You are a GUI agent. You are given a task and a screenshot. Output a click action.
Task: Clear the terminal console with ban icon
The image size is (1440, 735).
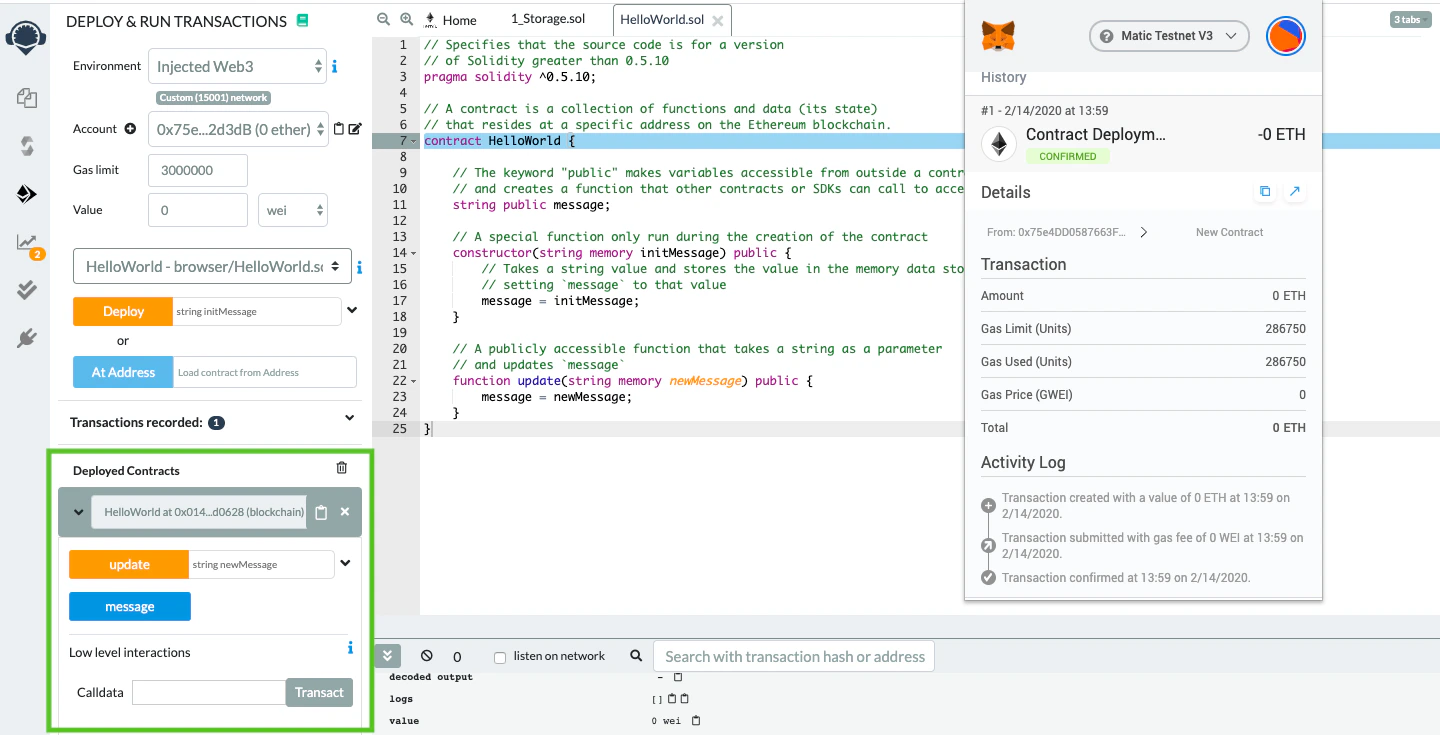tap(427, 656)
